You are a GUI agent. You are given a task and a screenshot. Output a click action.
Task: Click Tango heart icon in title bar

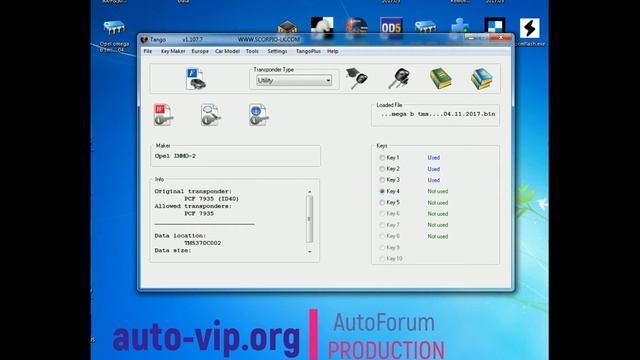click(144, 40)
